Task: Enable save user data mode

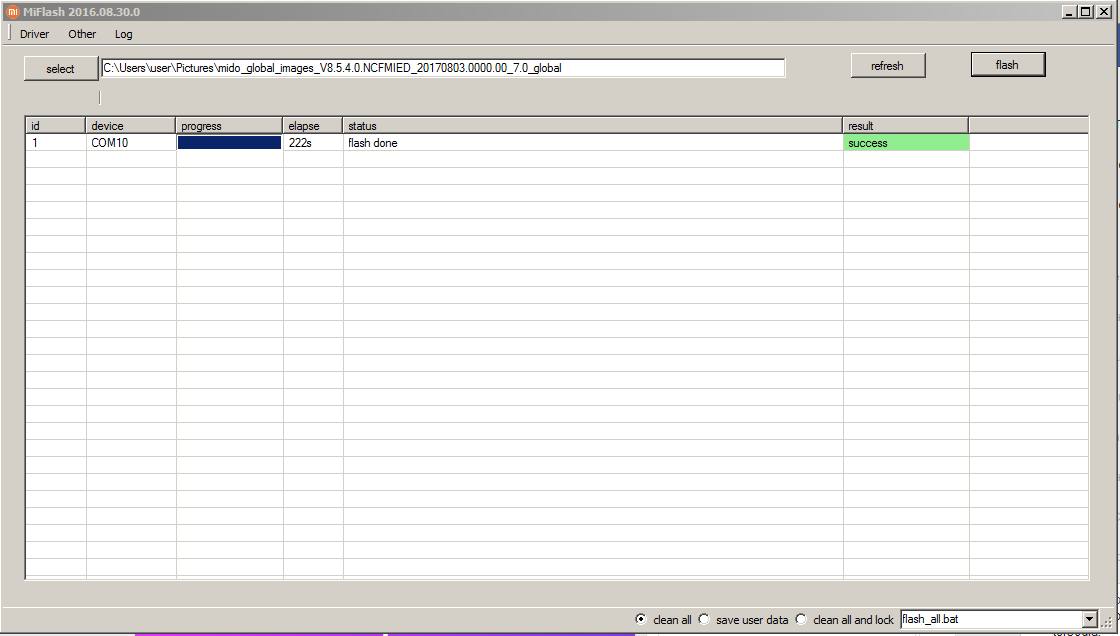Action: 703,619
